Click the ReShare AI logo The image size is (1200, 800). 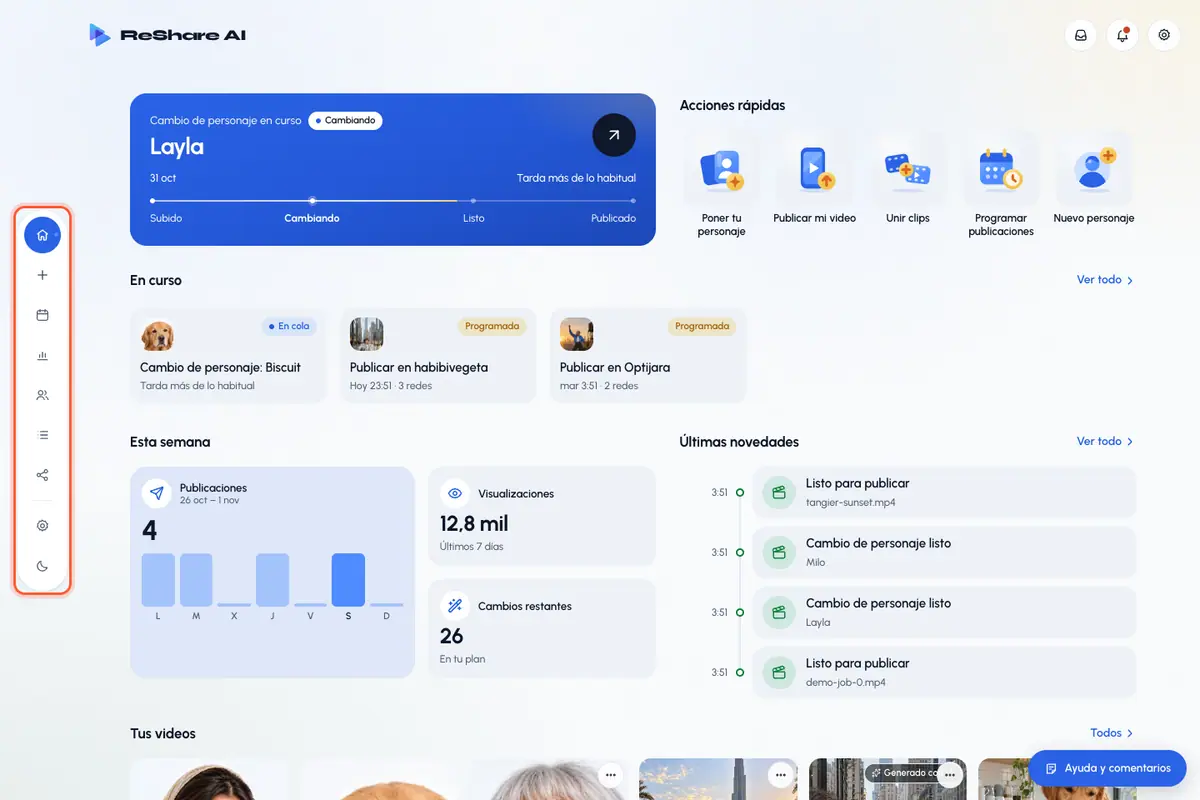coord(167,35)
